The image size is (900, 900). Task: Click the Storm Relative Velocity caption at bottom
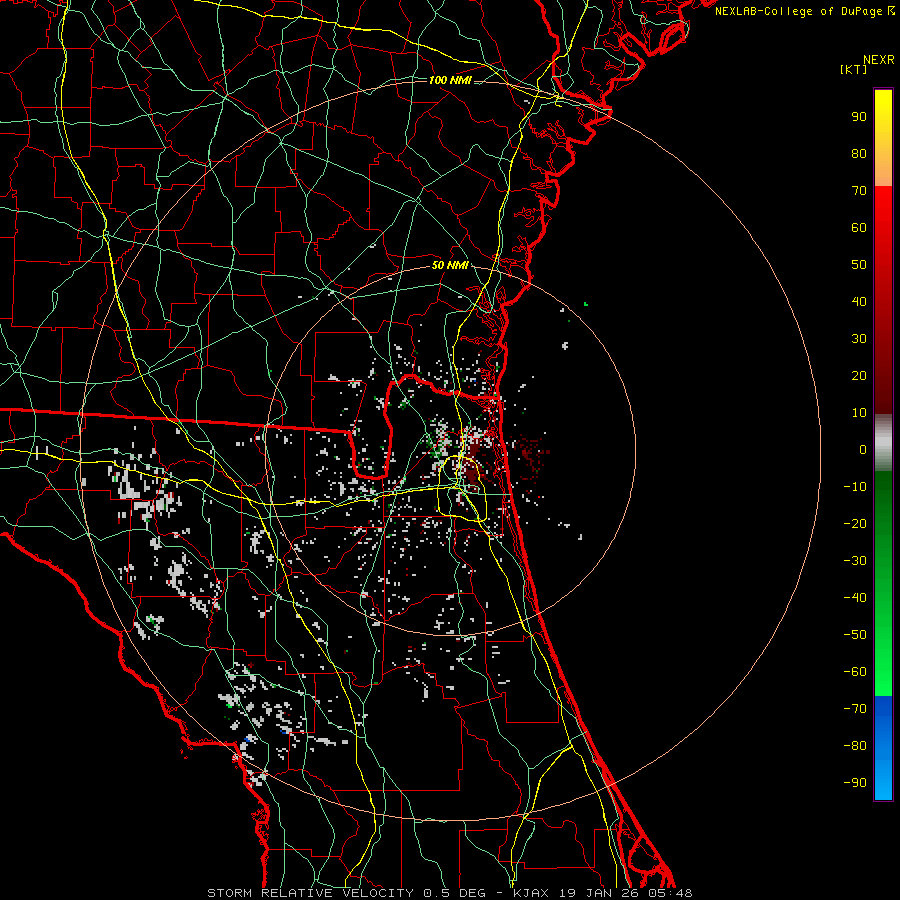point(449,893)
